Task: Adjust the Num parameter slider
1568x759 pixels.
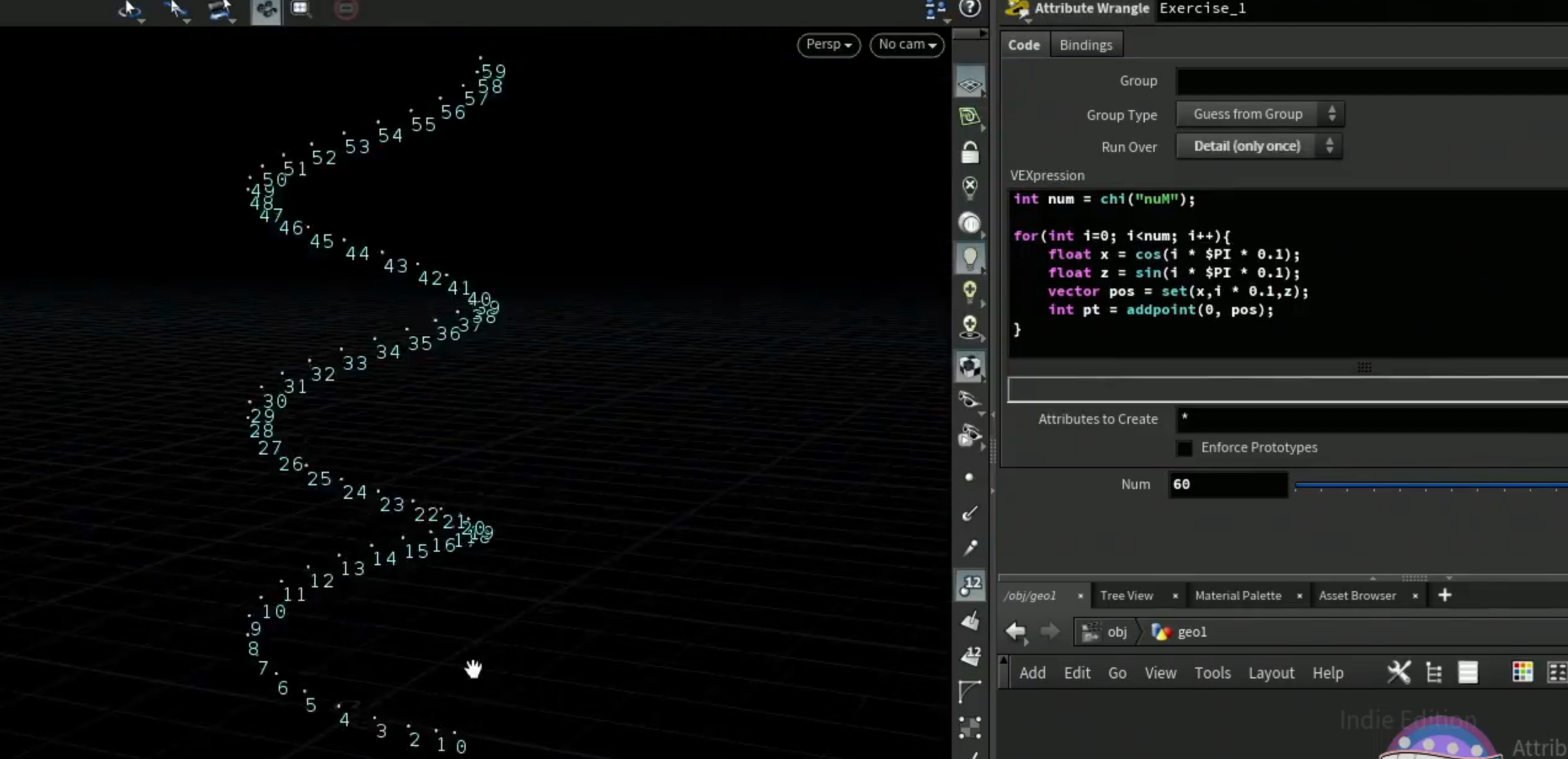Action: tap(1431, 486)
